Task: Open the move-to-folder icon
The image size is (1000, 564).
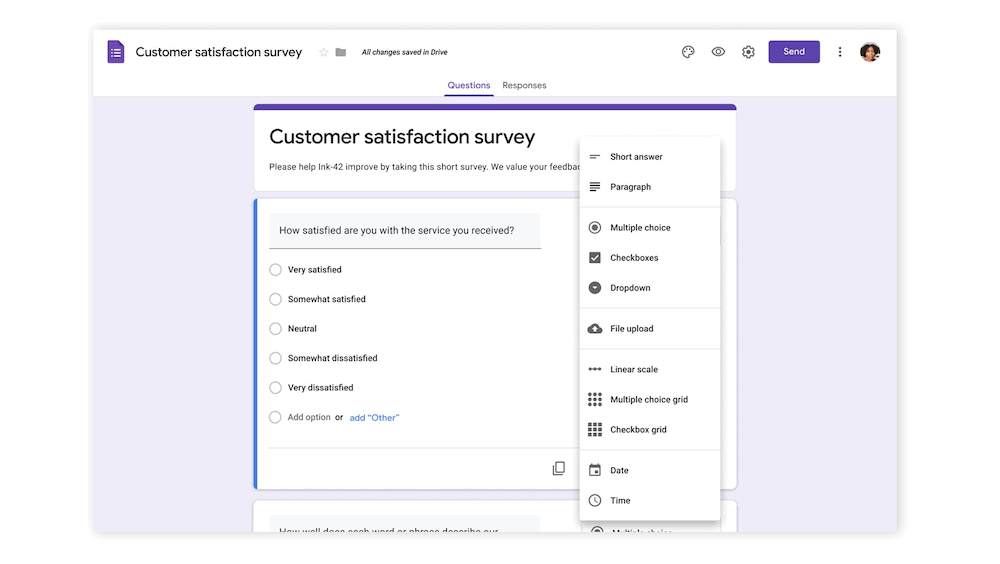Action: pyautogui.click(x=341, y=52)
